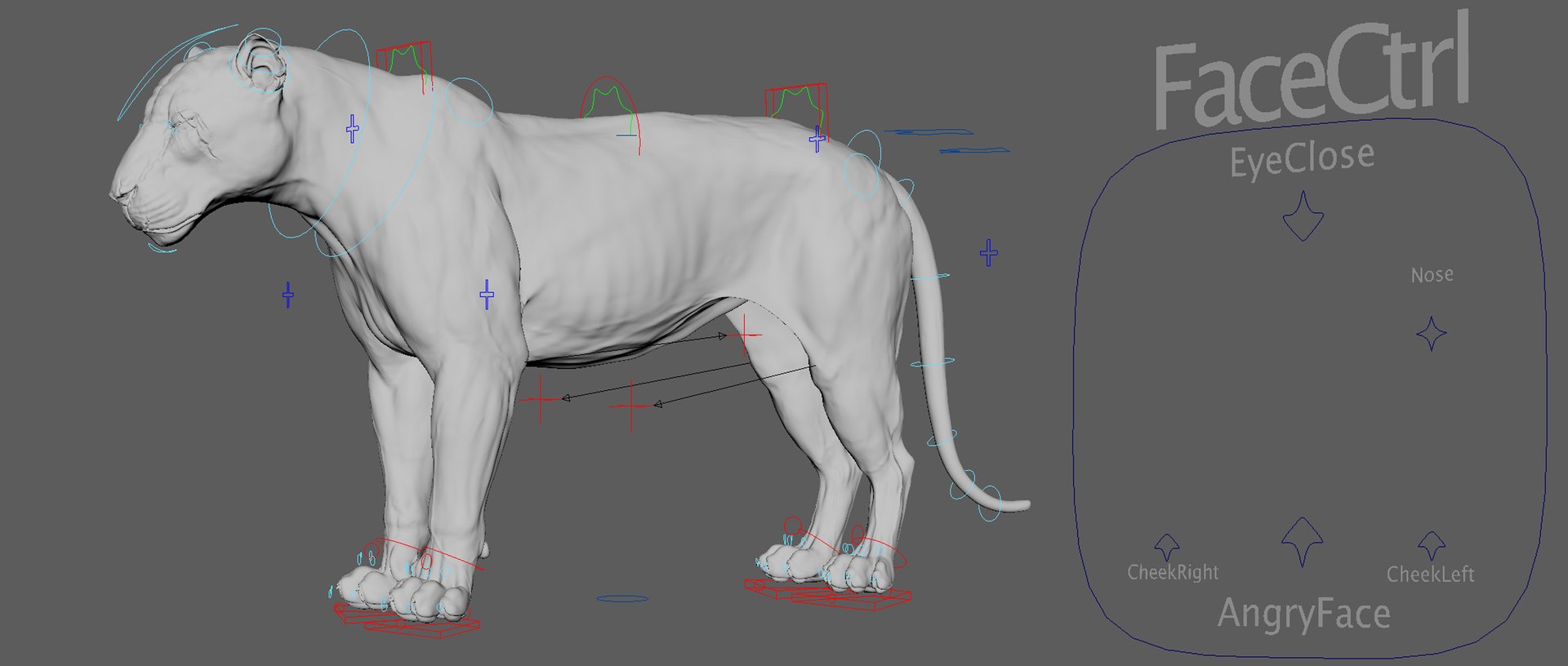This screenshot has width=1568, height=666.
Task: Click the CheekRight label
Action: pyautogui.click(x=1173, y=572)
